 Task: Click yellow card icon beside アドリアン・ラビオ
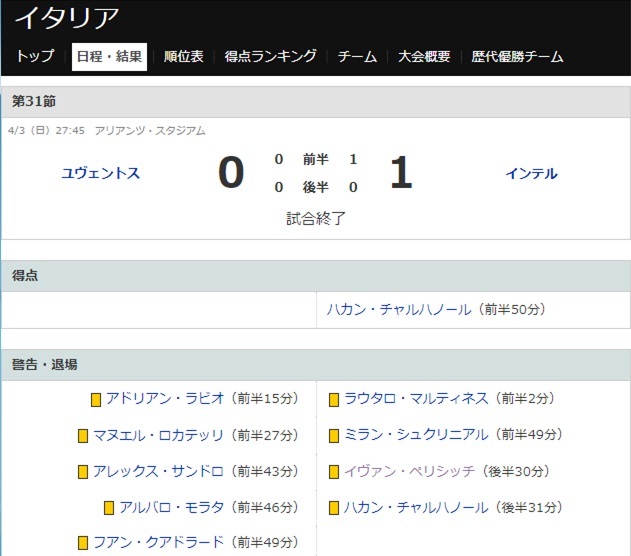[x=96, y=400]
